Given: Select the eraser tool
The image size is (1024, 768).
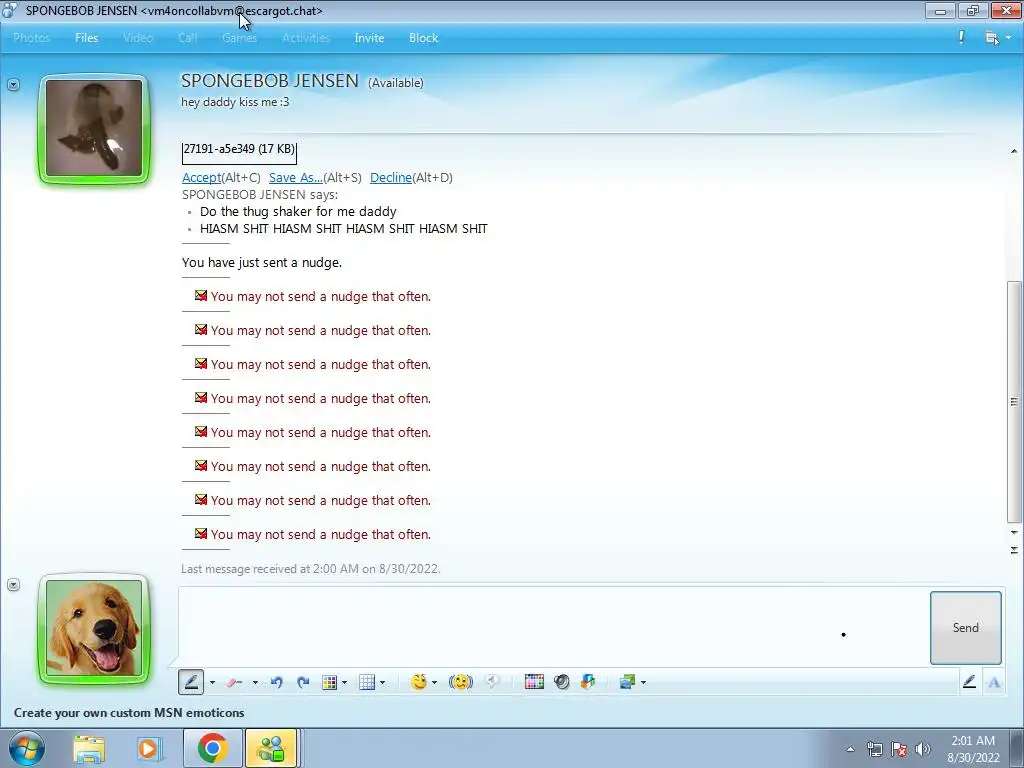Looking at the screenshot, I should (x=234, y=682).
